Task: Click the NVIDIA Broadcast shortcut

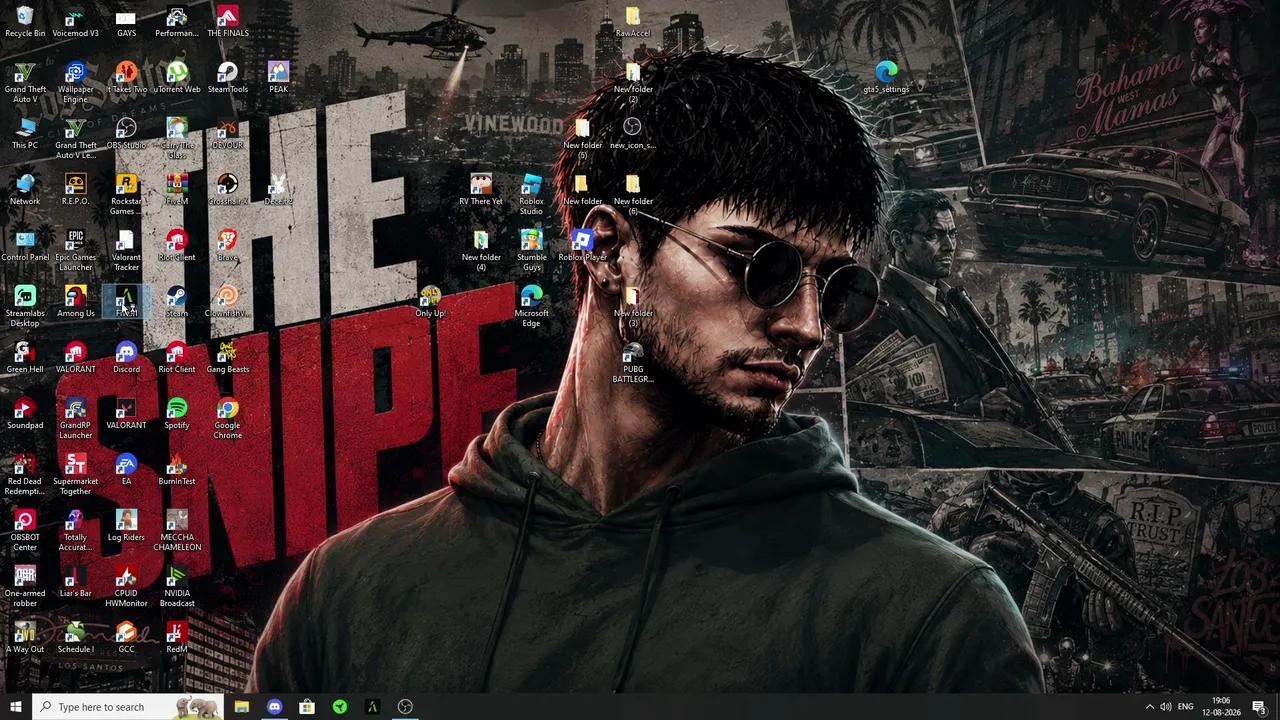Action: pyautogui.click(x=177, y=586)
